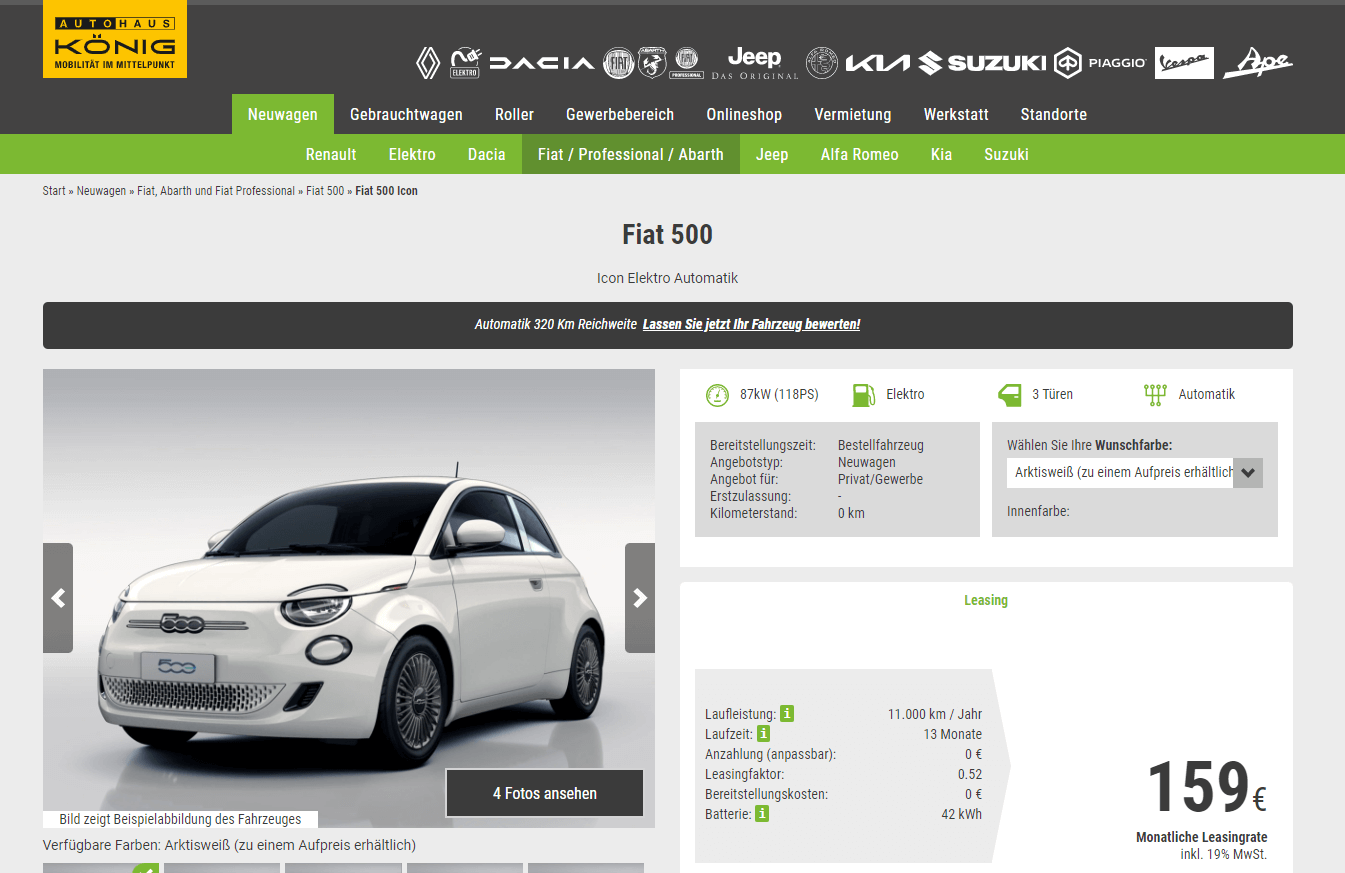This screenshot has width=1345, height=873.
Task: Click the Renault Elektro plug logo
Action: point(465,62)
